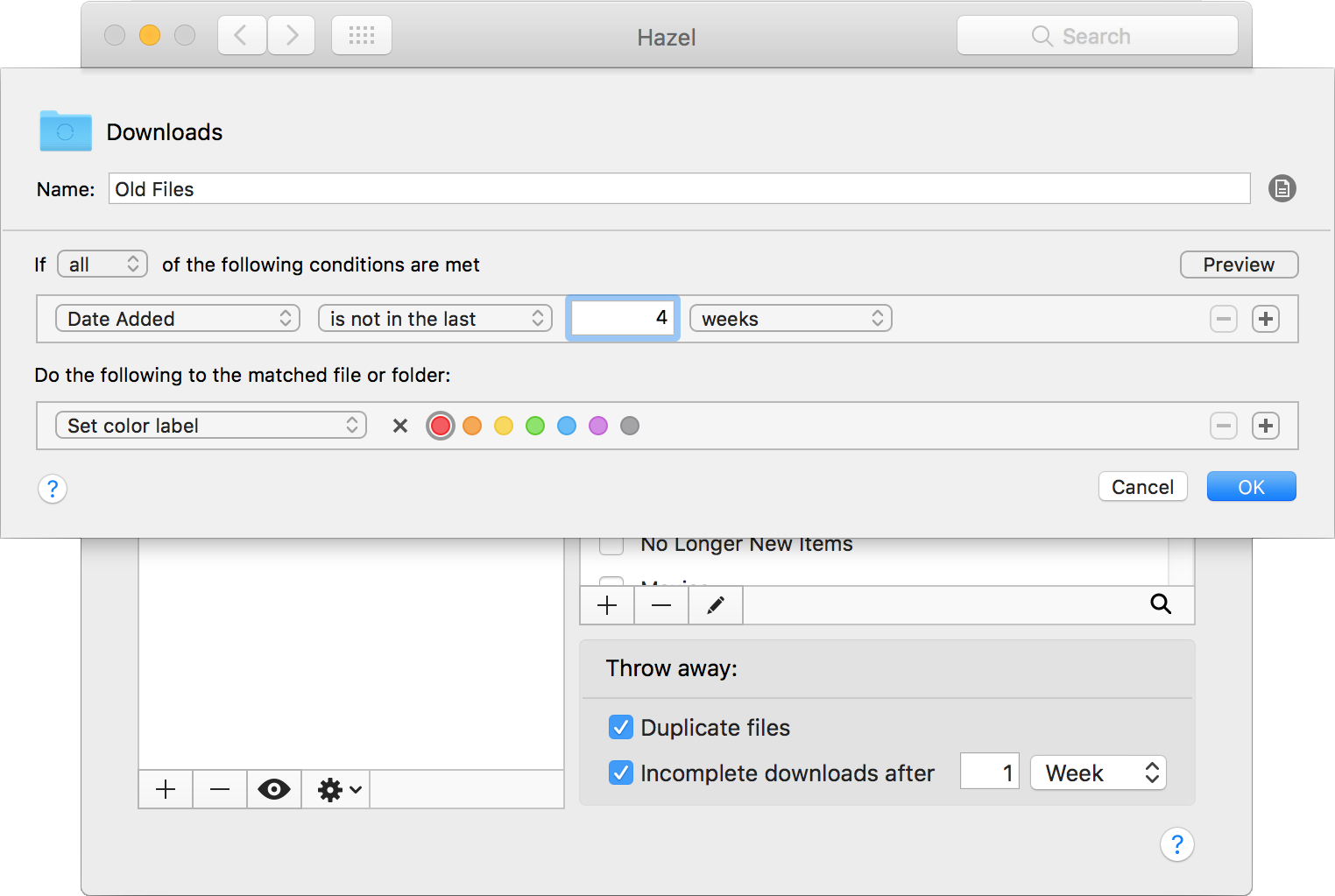This screenshot has height=896, width=1335.
Task: Add a folder with plus button
Action: [x=166, y=789]
